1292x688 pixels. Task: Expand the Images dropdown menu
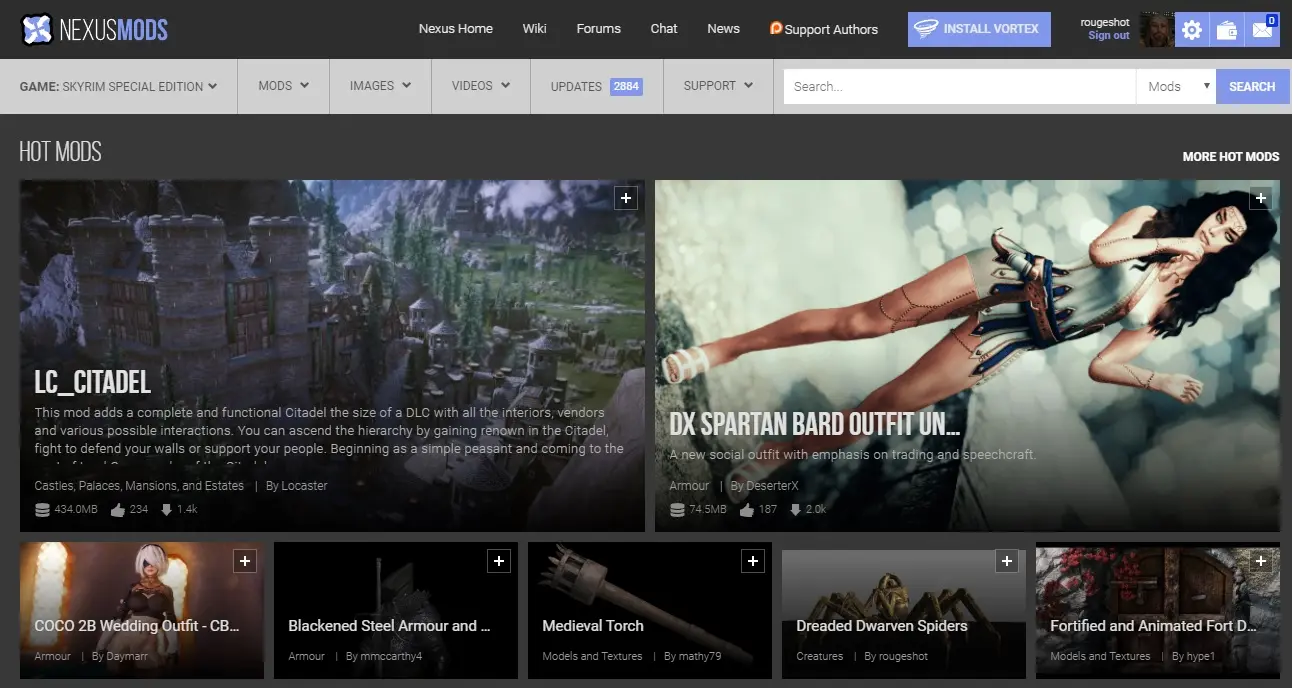coord(380,86)
